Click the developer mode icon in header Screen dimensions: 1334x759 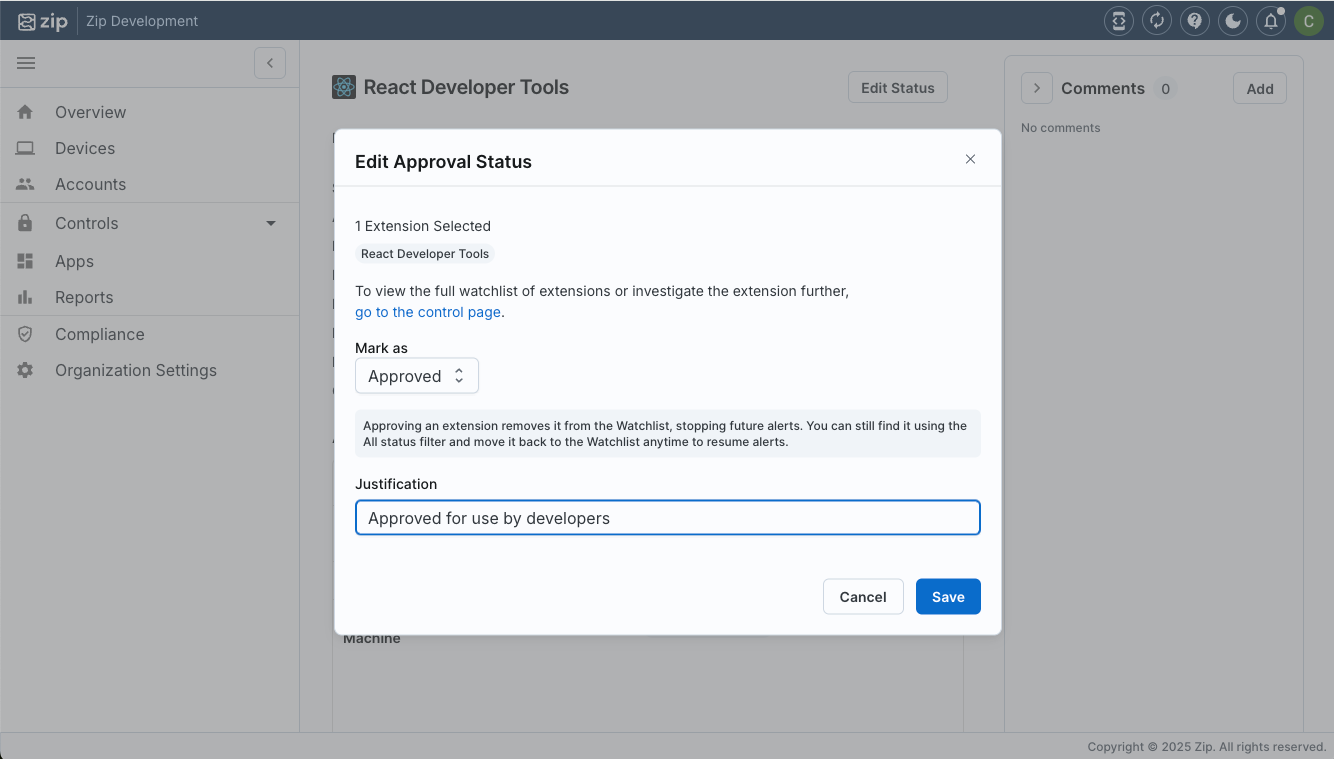(x=1119, y=21)
